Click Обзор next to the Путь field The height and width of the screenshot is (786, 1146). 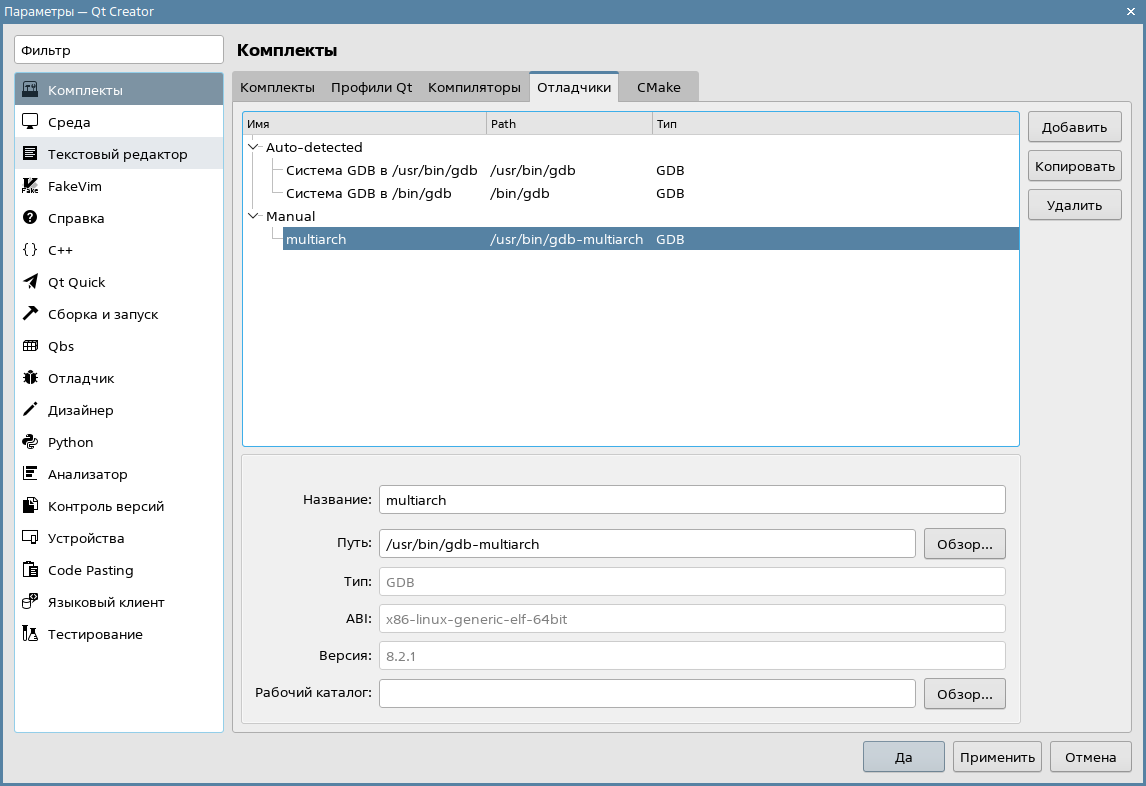click(964, 544)
